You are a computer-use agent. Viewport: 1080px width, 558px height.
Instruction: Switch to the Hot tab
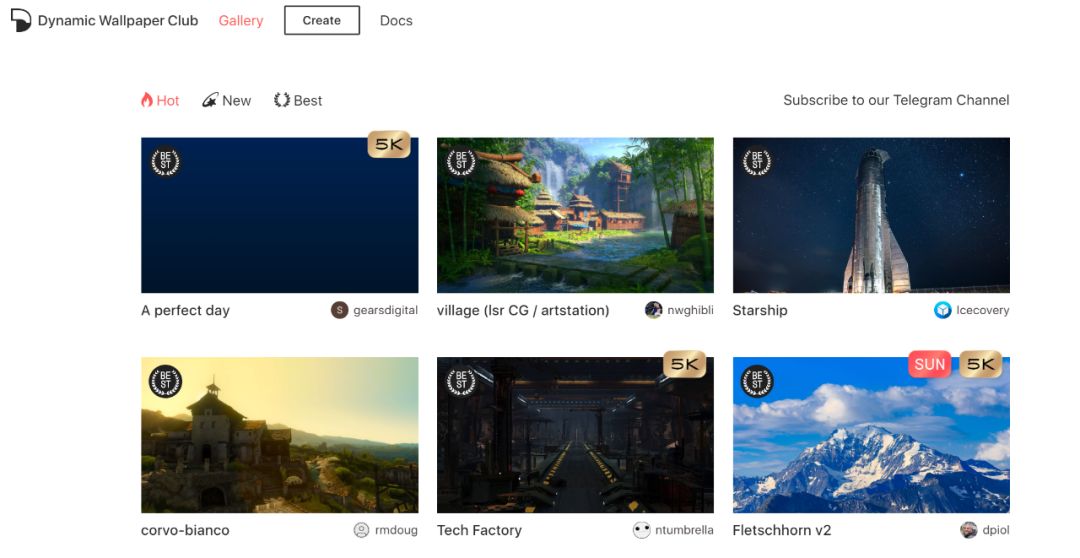tap(160, 101)
